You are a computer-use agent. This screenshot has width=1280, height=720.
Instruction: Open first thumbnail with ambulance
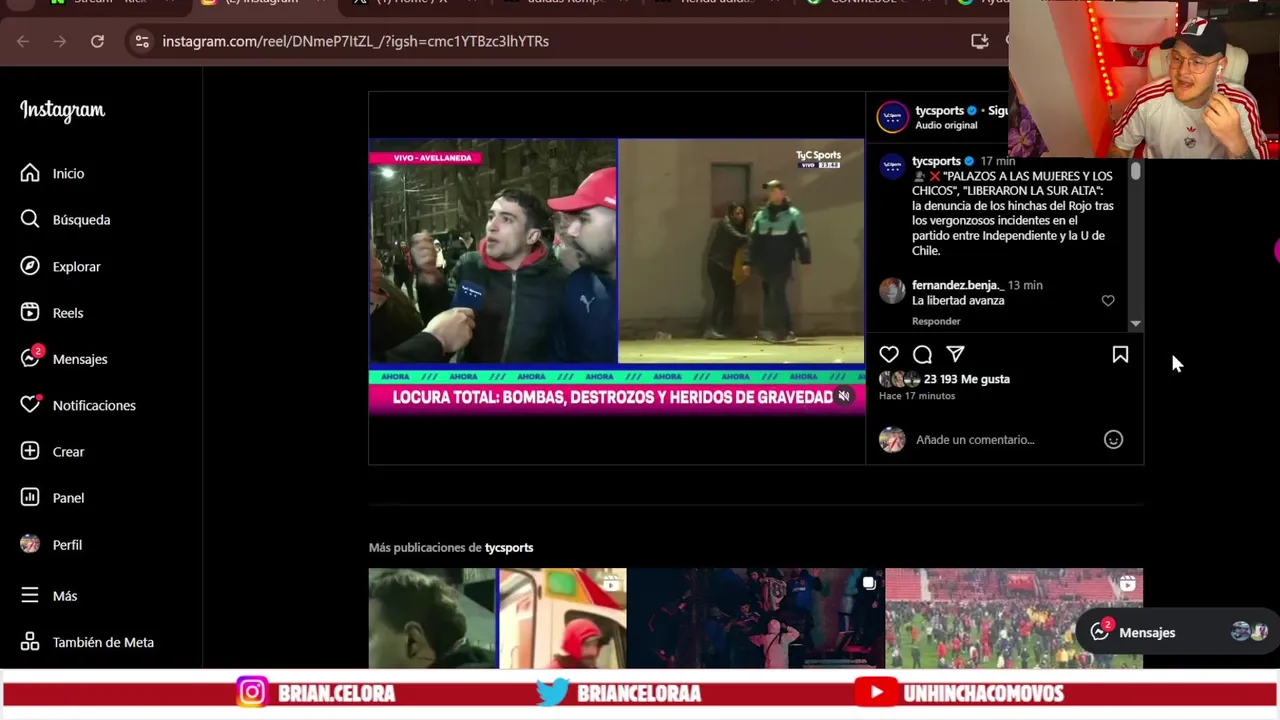point(497,618)
